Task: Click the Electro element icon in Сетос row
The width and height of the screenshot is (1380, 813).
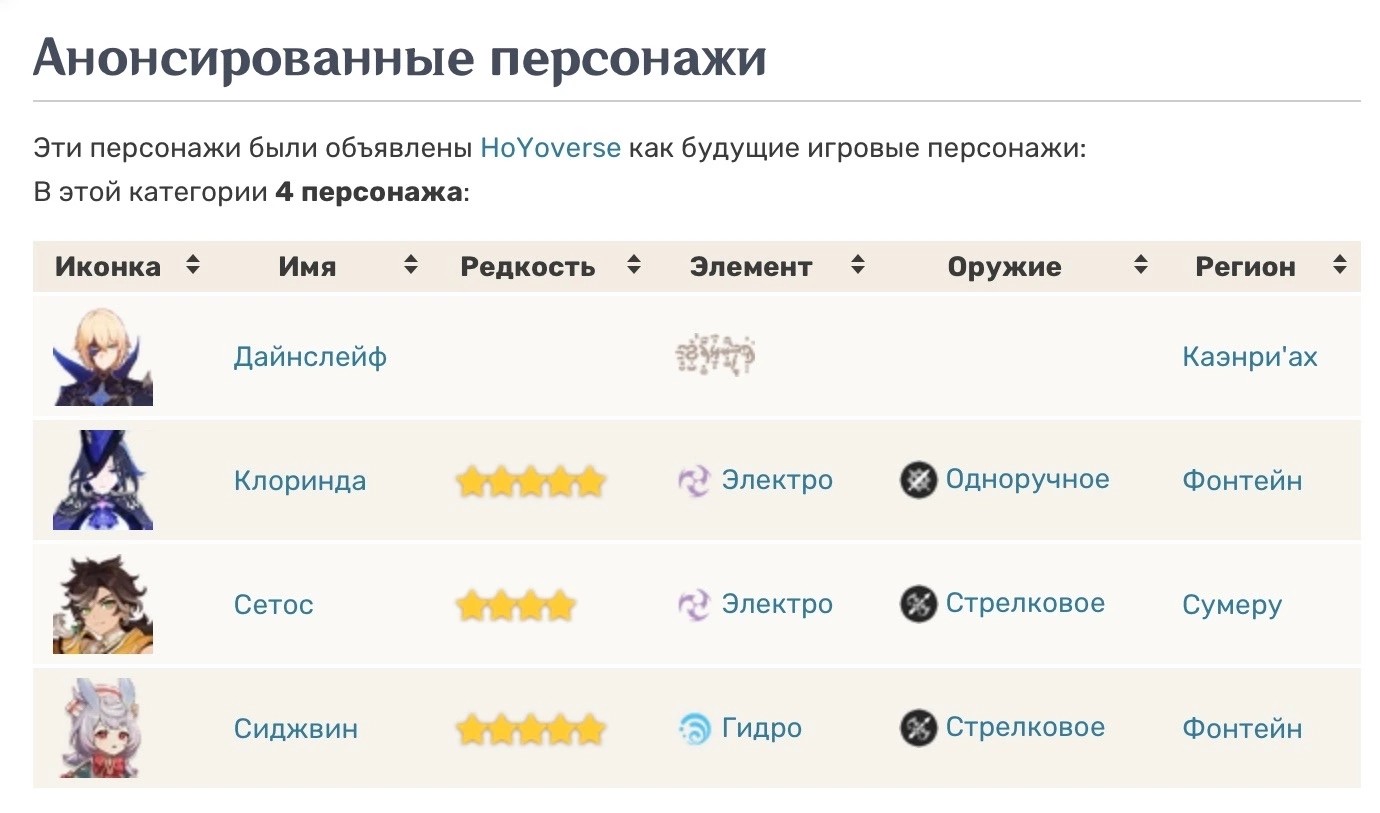Action: coord(693,604)
